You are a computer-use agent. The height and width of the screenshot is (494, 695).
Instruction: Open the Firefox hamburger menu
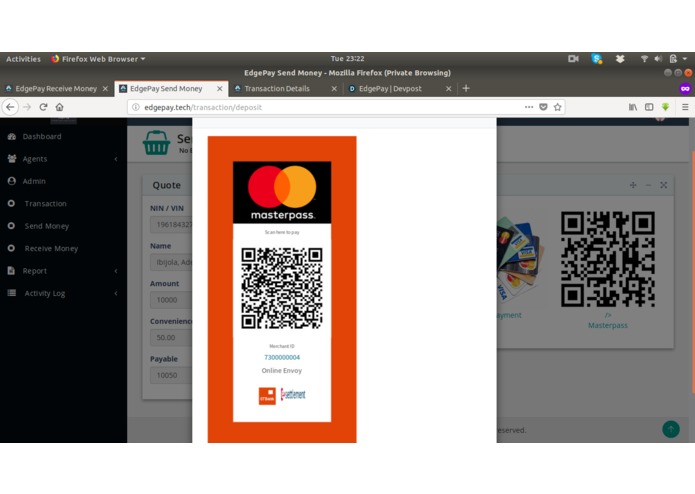coord(685,107)
